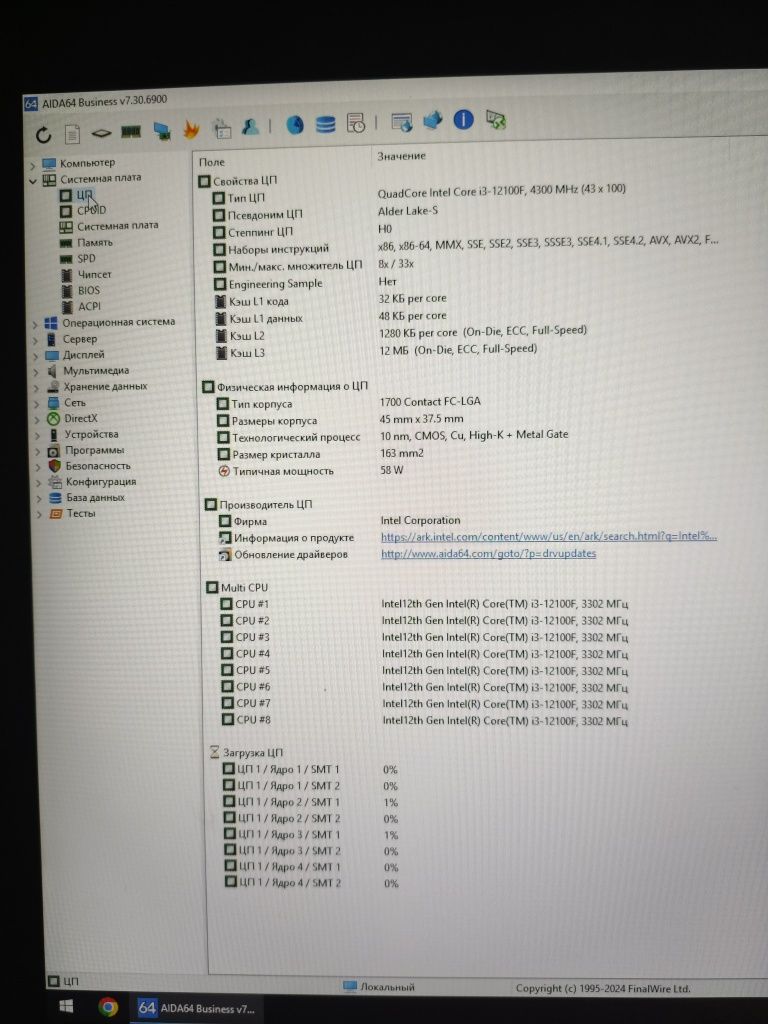The width and height of the screenshot is (768, 1024).
Task: Select ЦП item in the tree
Action: coord(77,195)
